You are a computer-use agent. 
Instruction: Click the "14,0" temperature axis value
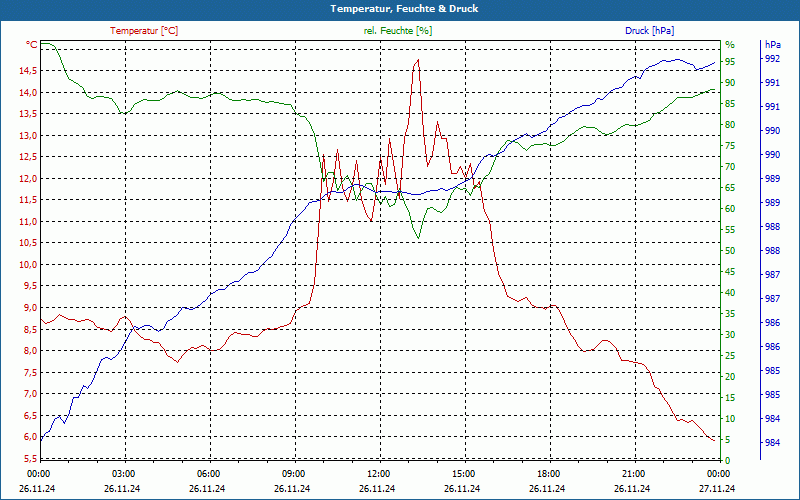click(28, 92)
